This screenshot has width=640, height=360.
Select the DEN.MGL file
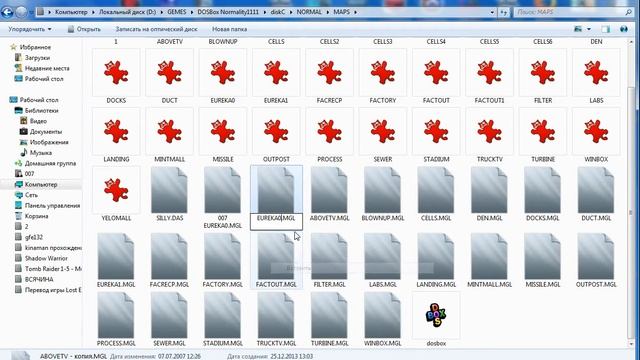tap(489, 194)
